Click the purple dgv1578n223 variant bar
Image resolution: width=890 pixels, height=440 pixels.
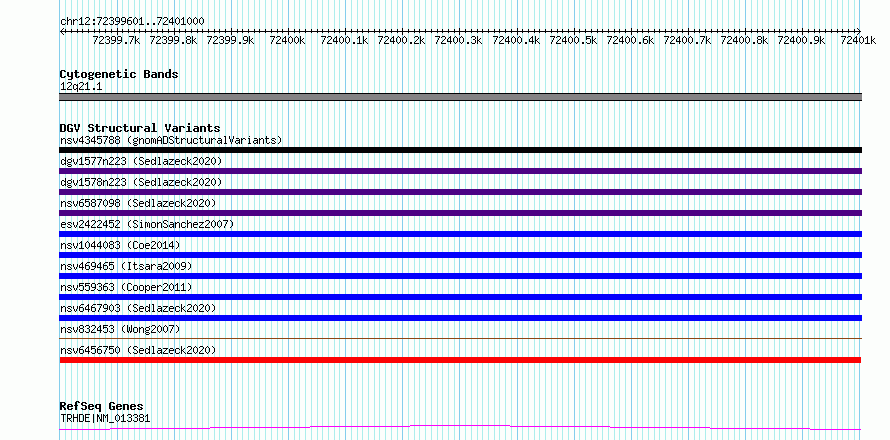(460, 192)
